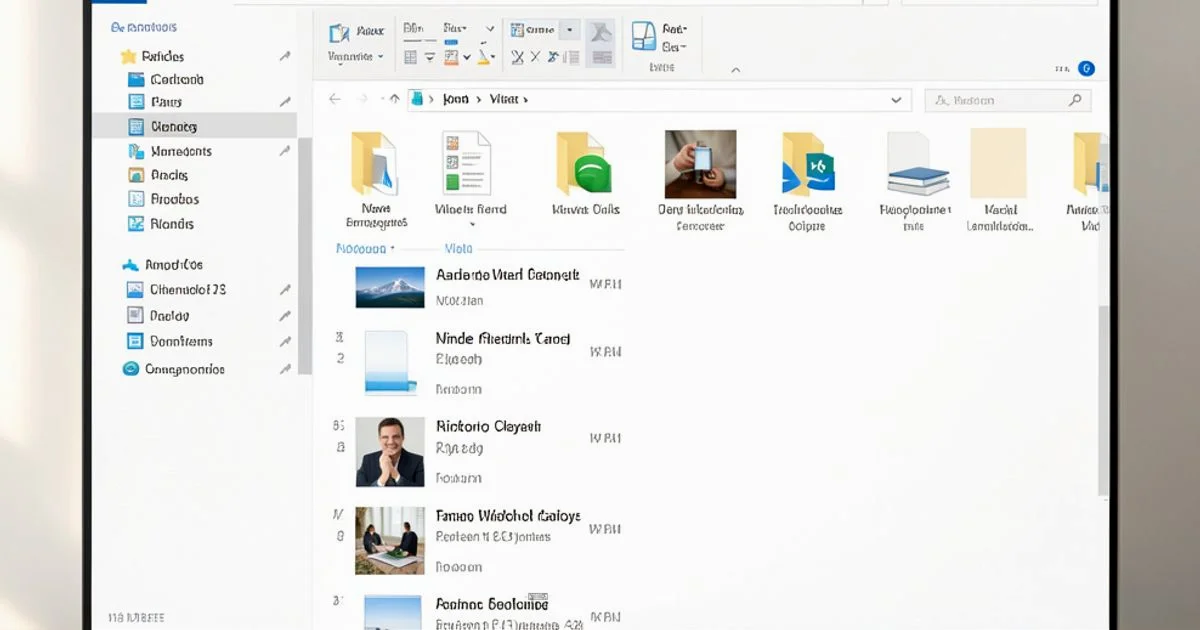1200x630 pixels.
Task: Toggle the pin next to the bottom sidebar item
Action: coord(286,369)
